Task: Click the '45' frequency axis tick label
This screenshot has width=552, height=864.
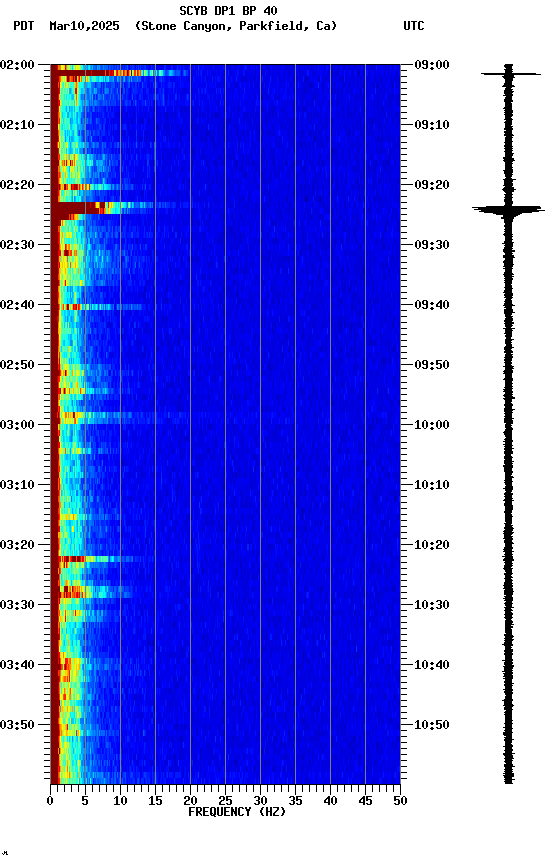Action: point(365,801)
